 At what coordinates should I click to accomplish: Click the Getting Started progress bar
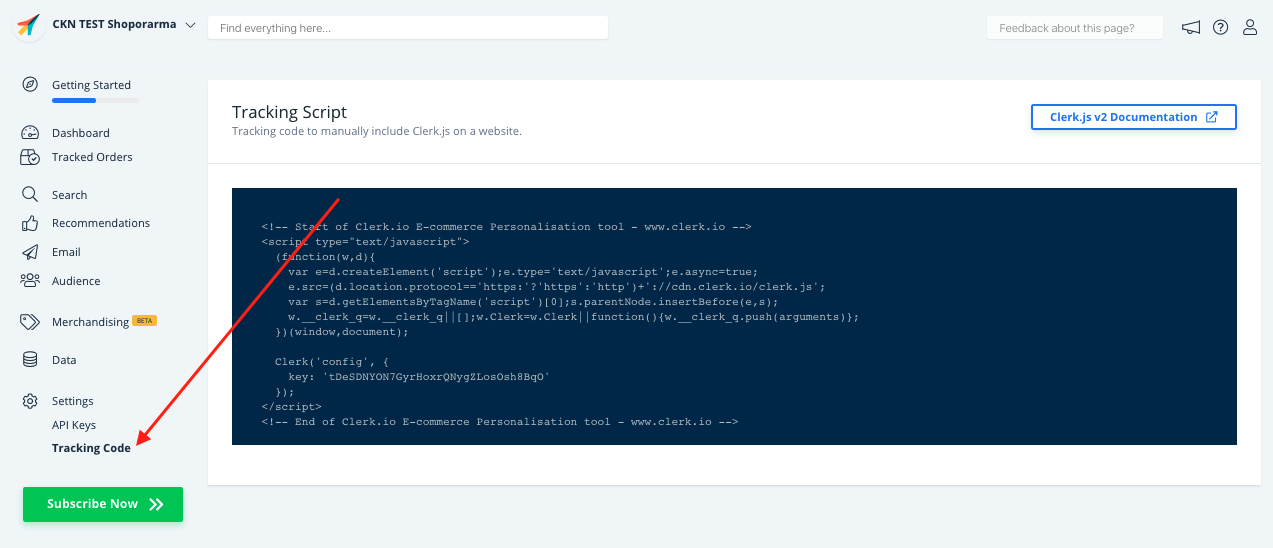tap(95, 101)
